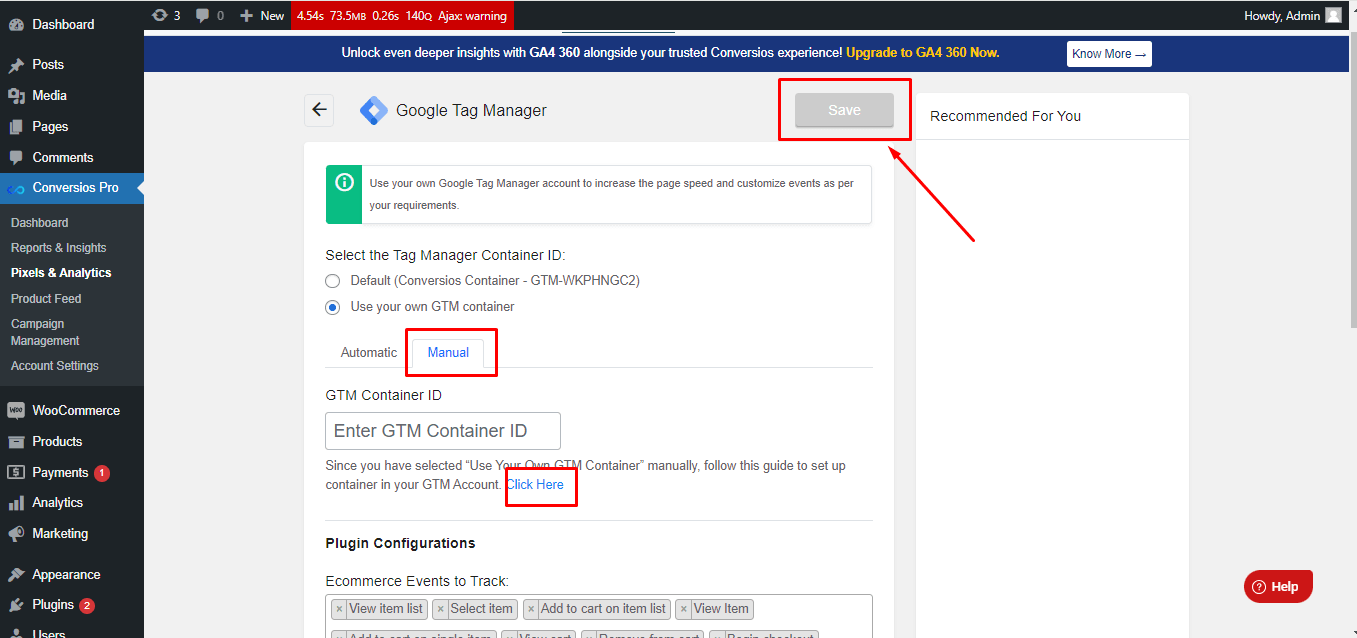Click the Know More button in banner
Screen dimensions: 1357x638
click(x=1109, y=54)
